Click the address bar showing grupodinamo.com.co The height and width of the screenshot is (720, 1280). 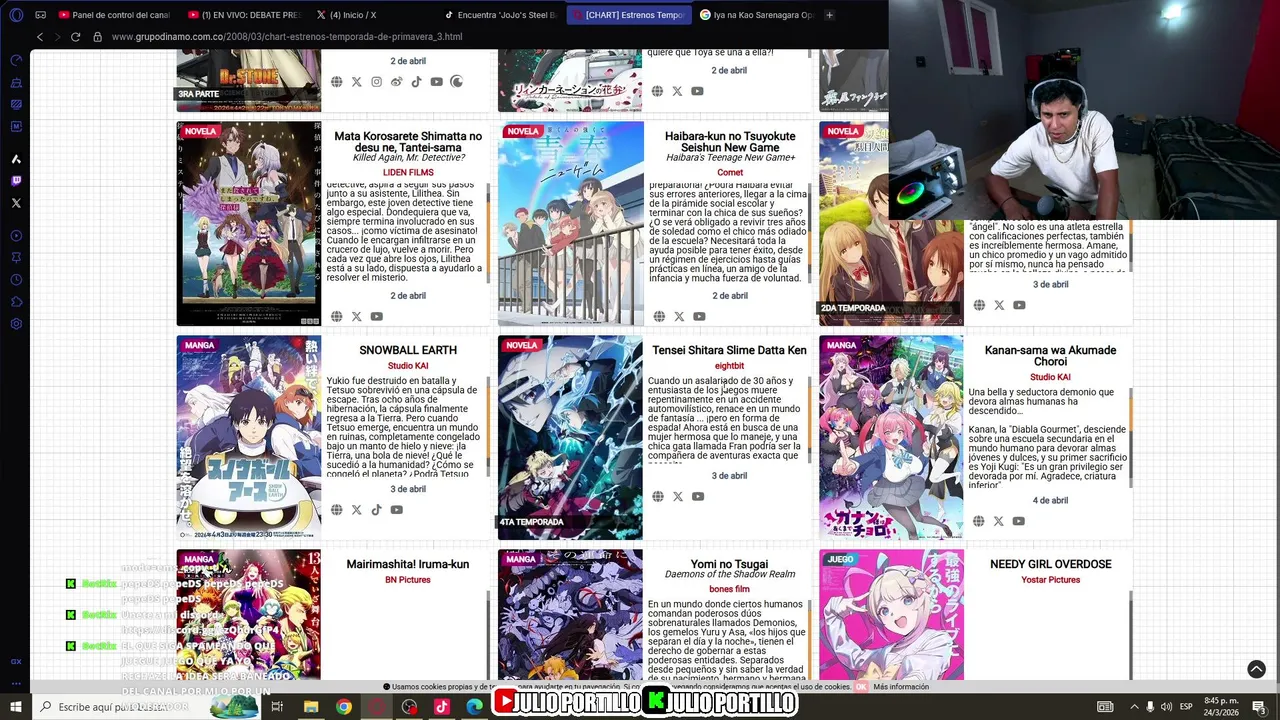[x=287, y=37]
